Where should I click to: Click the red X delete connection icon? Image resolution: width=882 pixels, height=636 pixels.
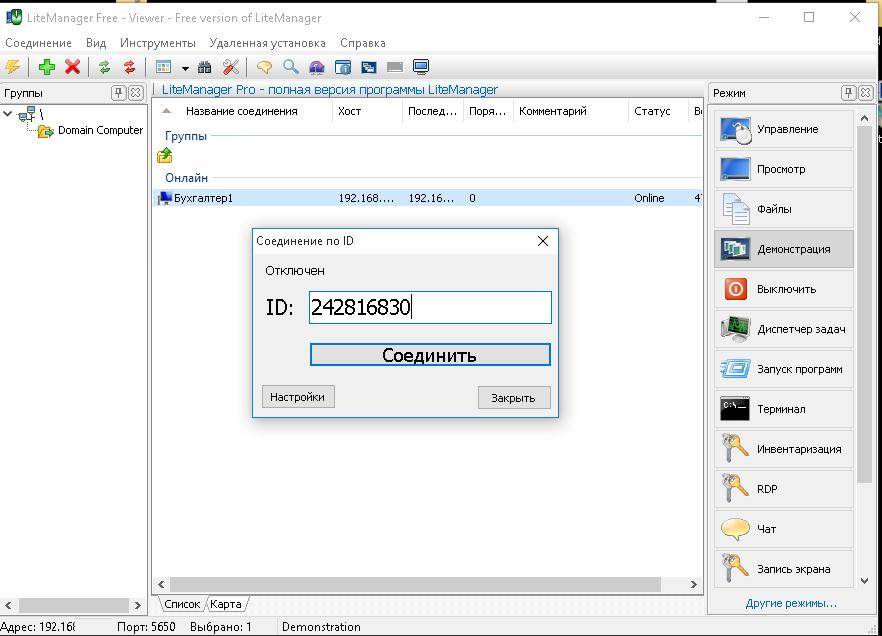[x=72, y=67]
